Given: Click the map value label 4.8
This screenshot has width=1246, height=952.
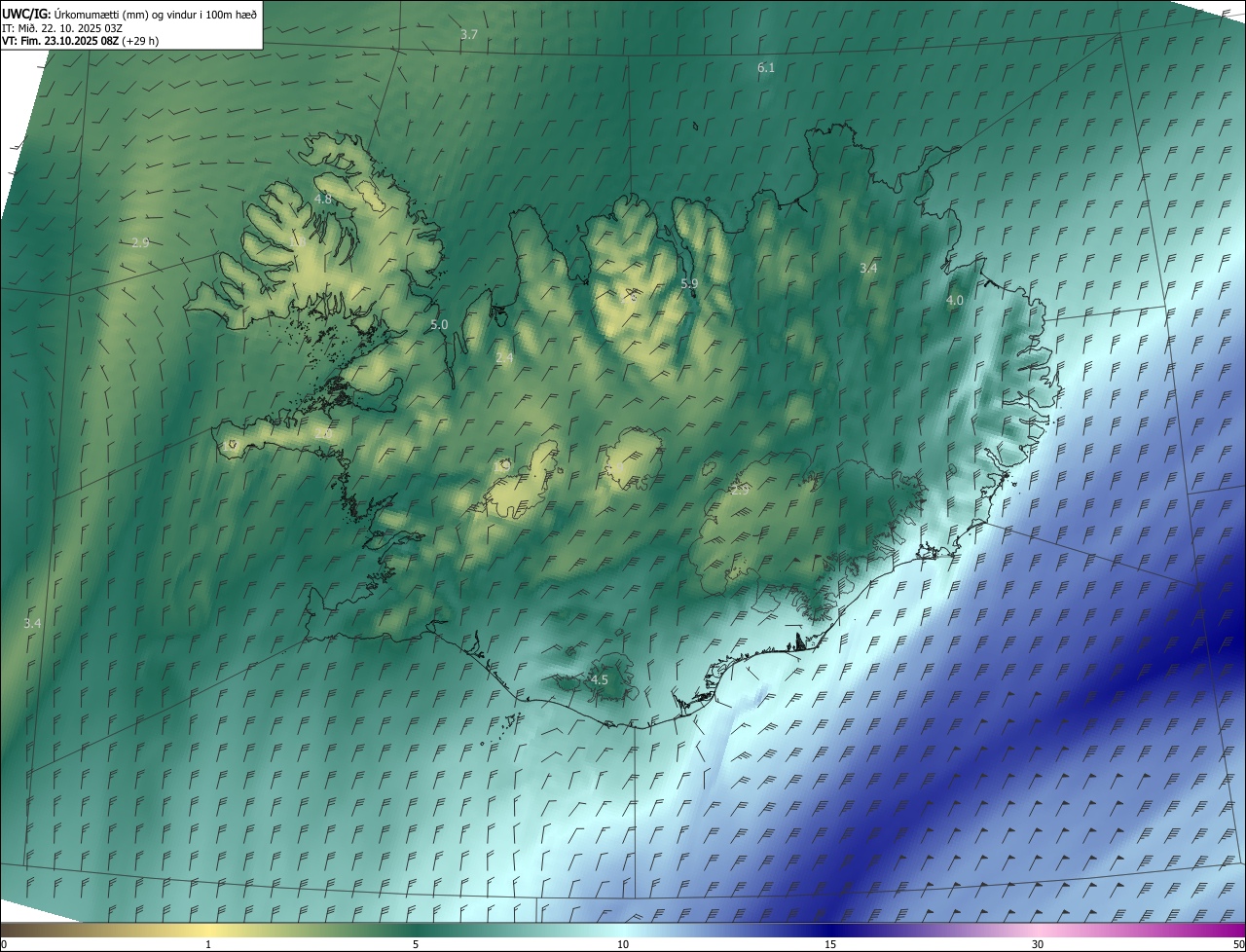Looking at the screenshot, I should click(322, 199).
